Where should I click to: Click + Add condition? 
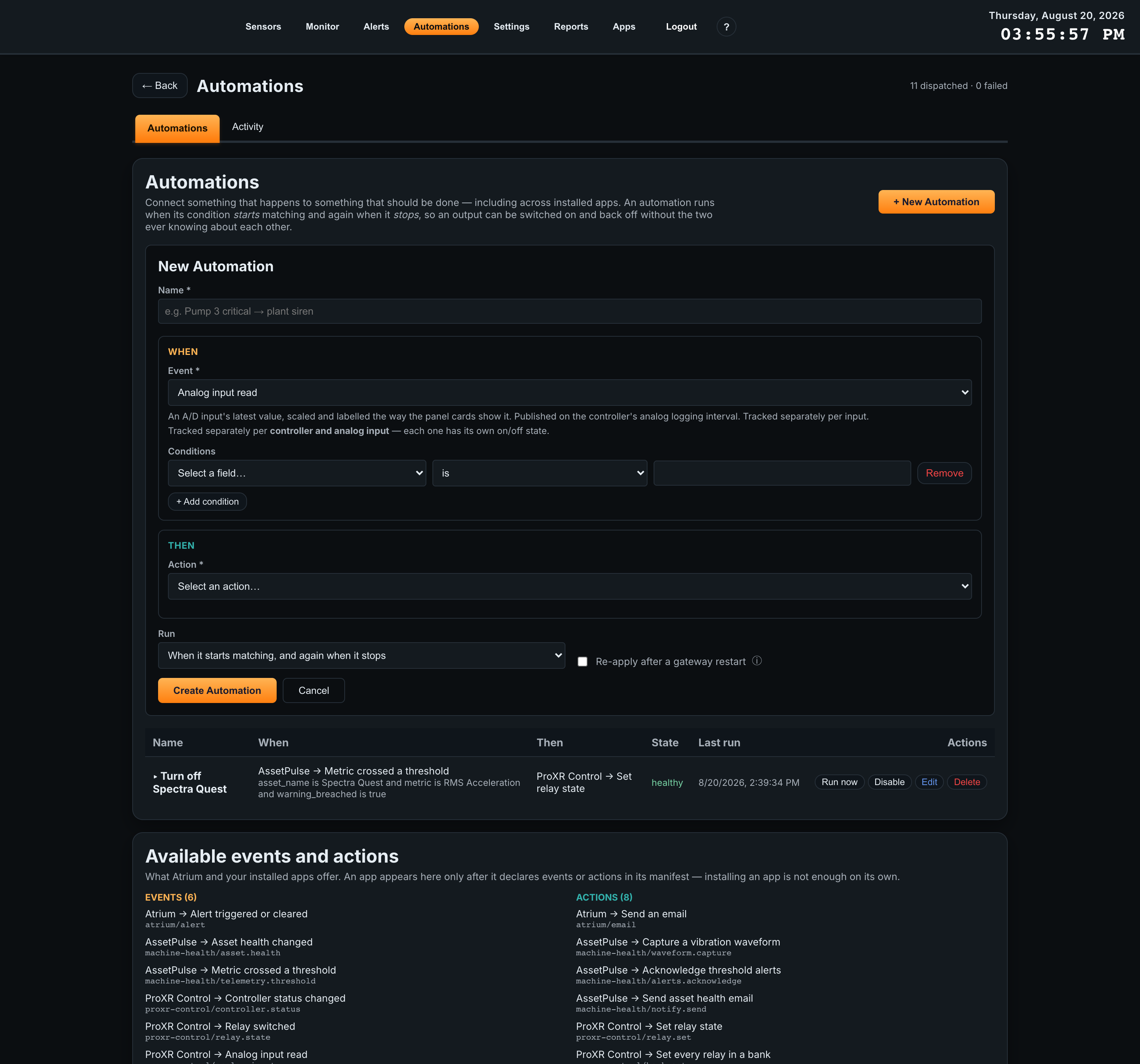point(207,501)
